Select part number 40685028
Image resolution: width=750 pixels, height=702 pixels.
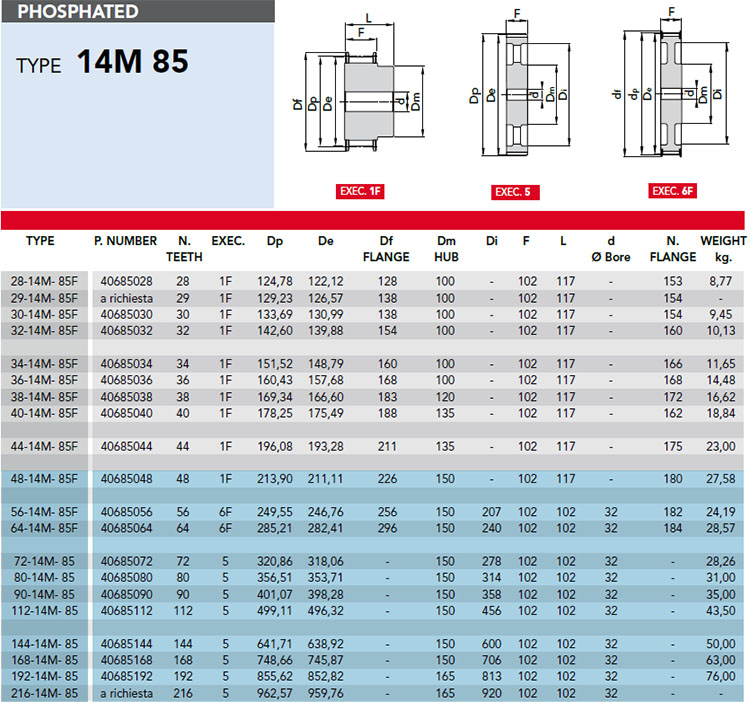126,281
